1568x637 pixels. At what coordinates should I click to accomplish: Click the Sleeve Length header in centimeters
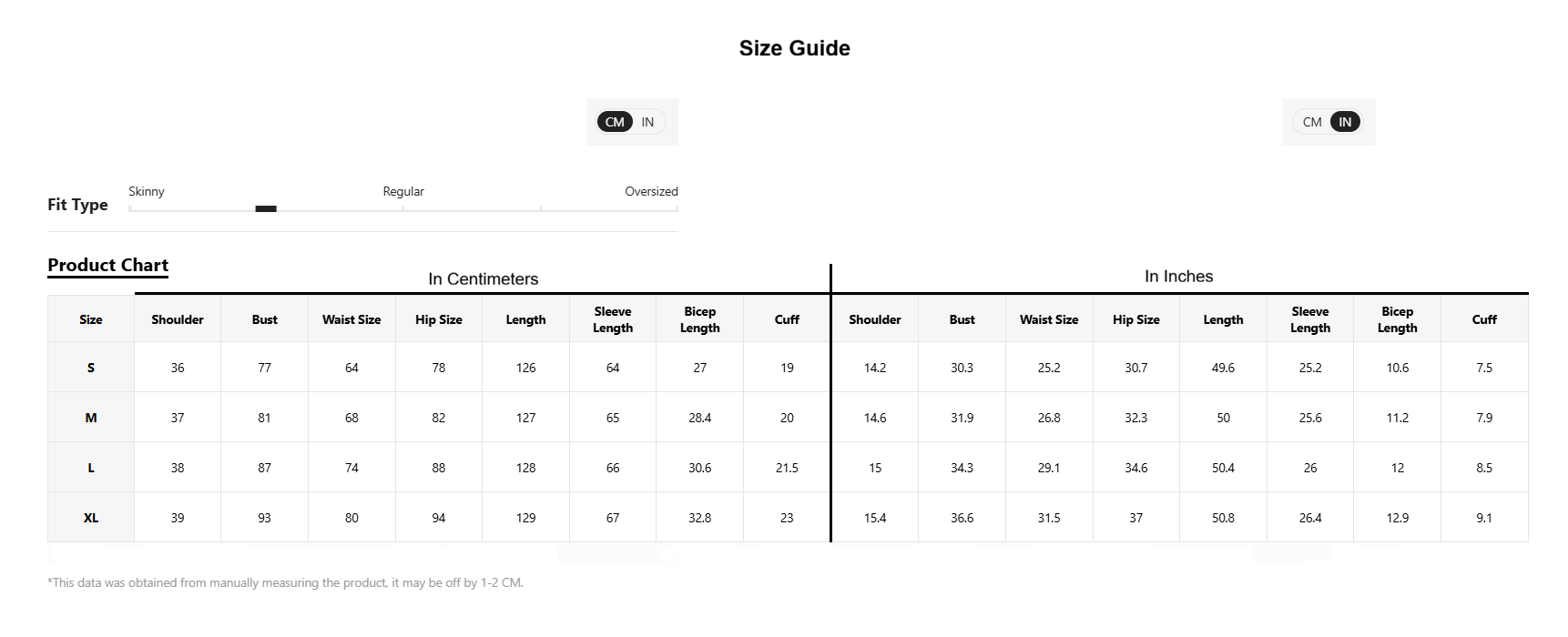click(x=613, y=319)
